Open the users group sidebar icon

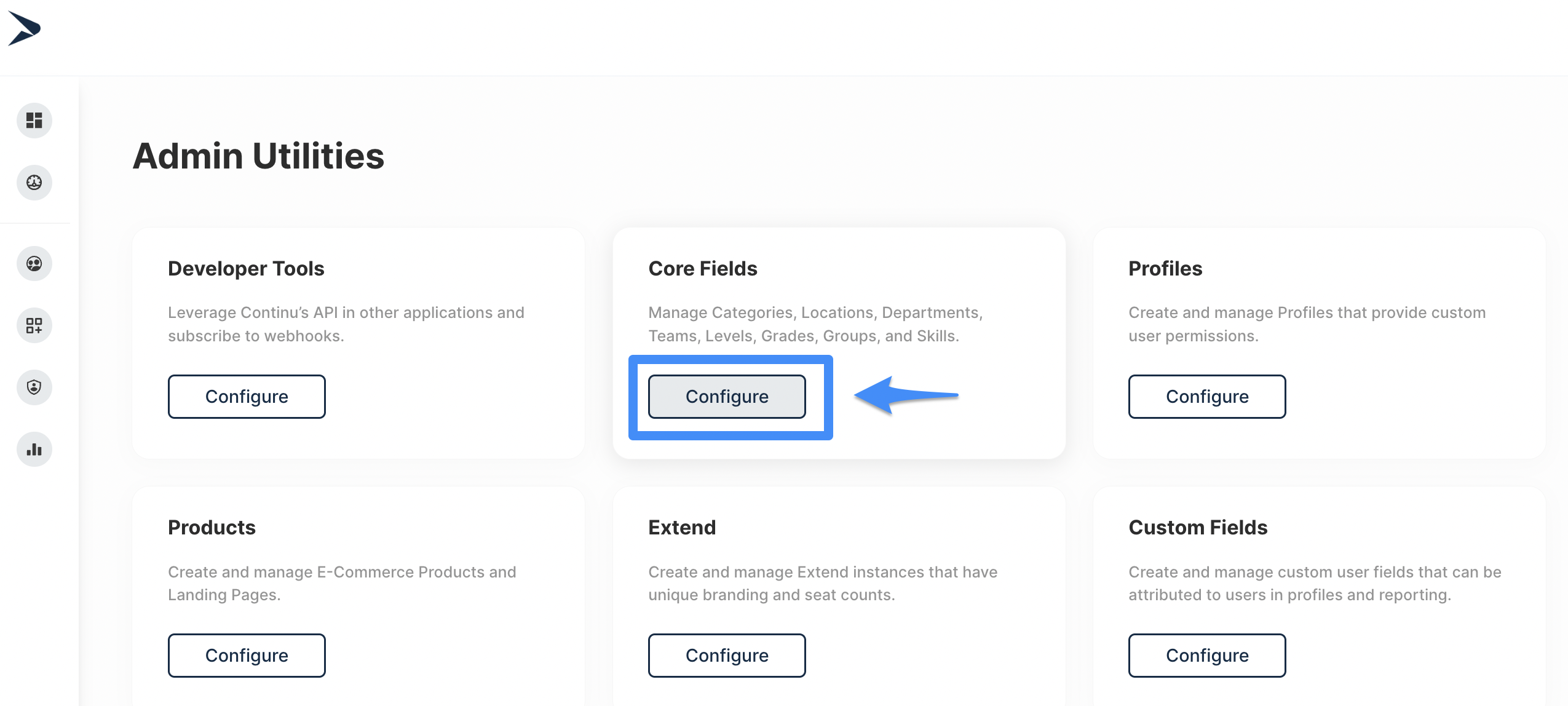tap(34, 264)
